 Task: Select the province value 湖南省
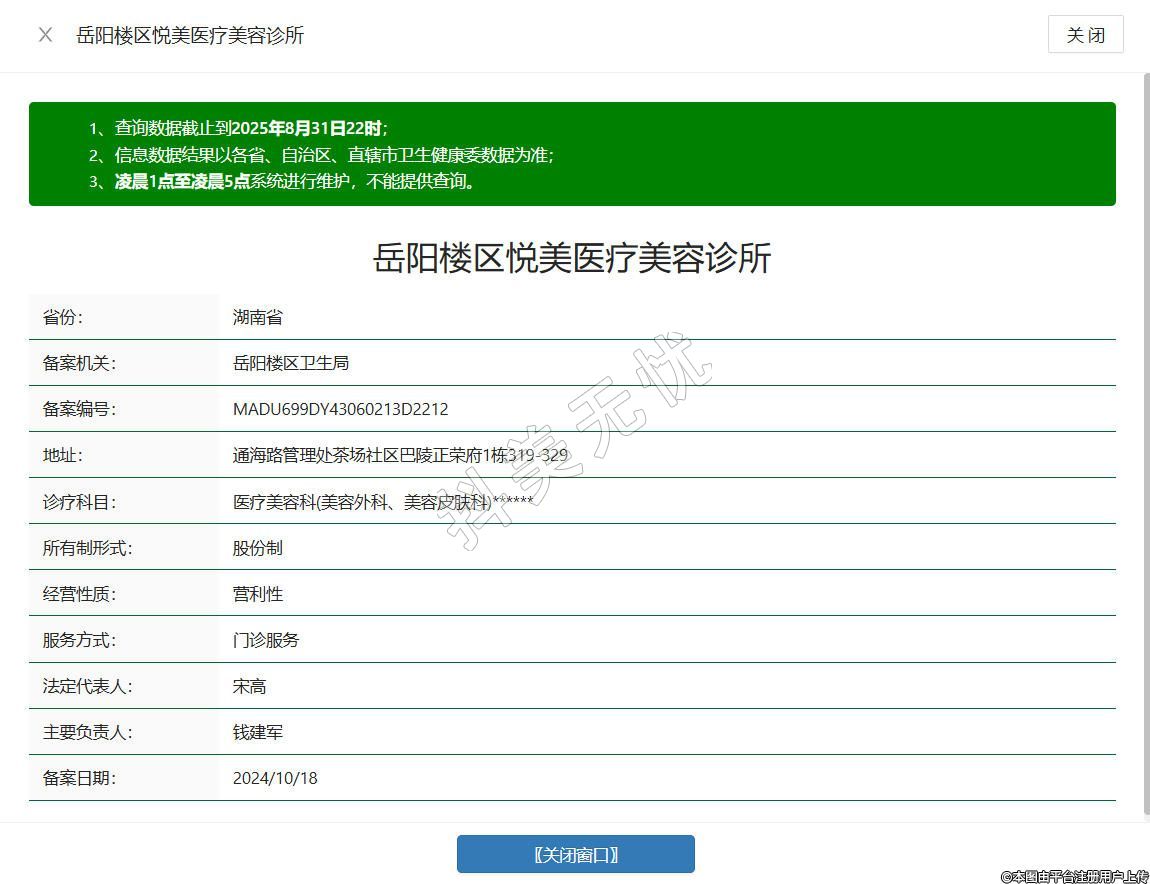[258, 317]
